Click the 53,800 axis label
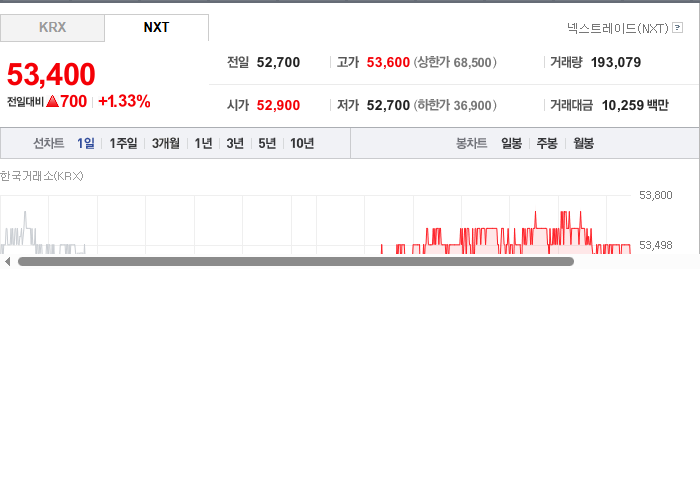The image size is (700, 490). (x=655, y=195)
